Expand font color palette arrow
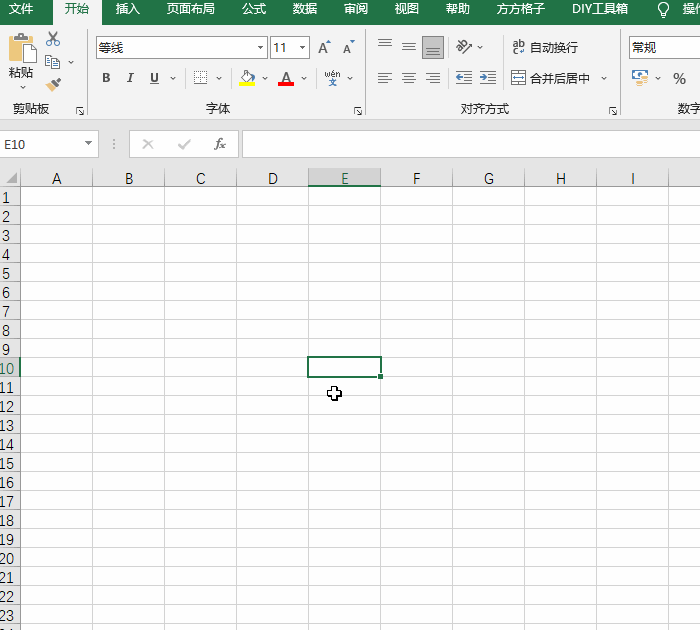The image size is (700, 630). tap(304, 78)
